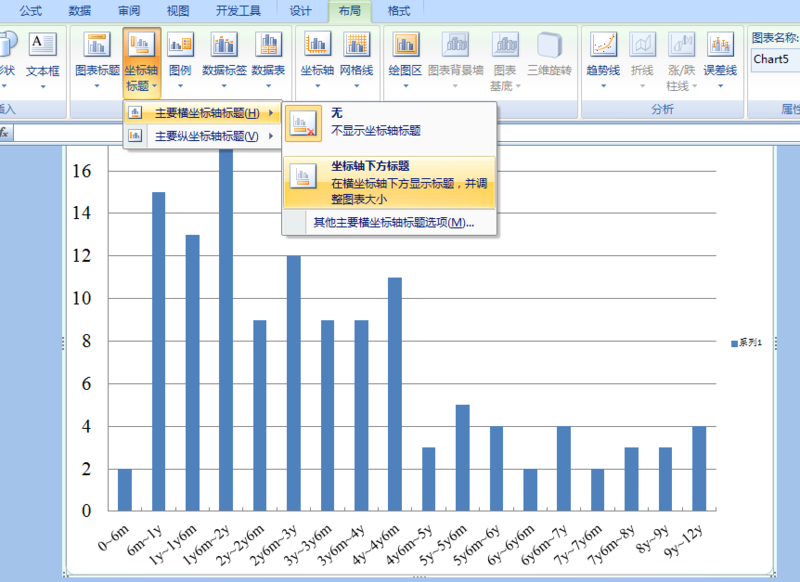The width and height of the screenshot is (800, 582).
Task: Open data labels (数据标签) options
Action: click(224, 60)
